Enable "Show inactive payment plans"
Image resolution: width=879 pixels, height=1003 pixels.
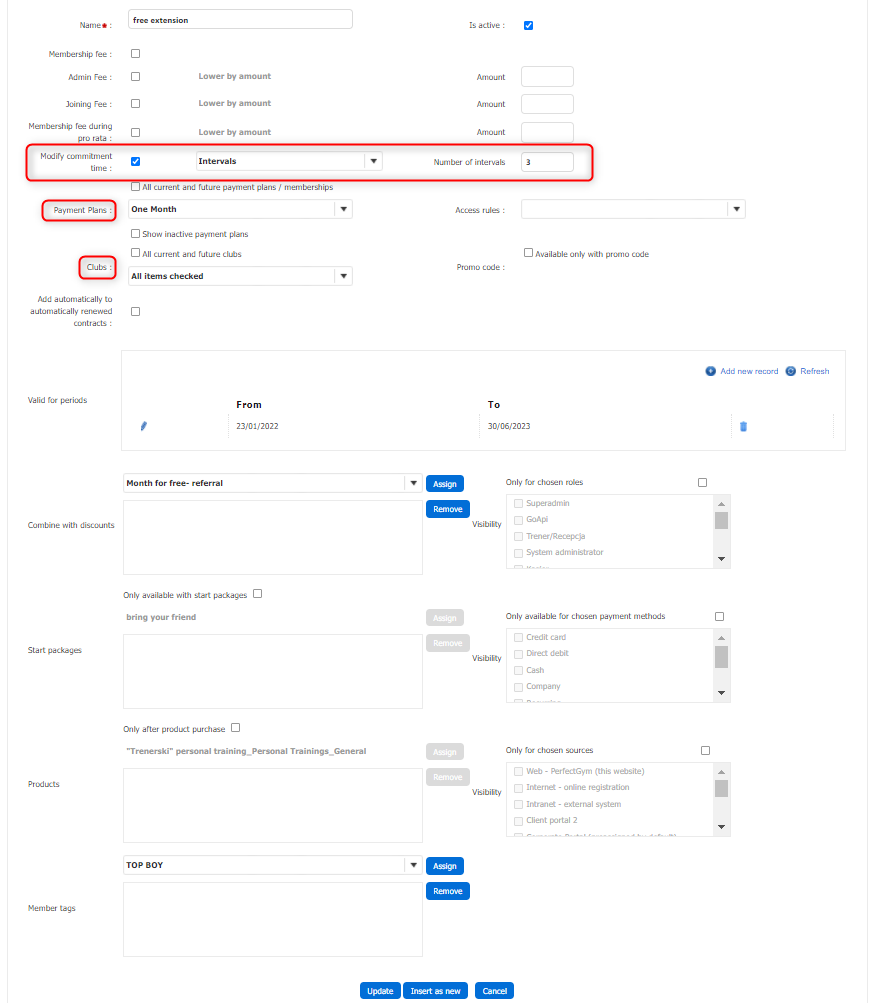135,233
